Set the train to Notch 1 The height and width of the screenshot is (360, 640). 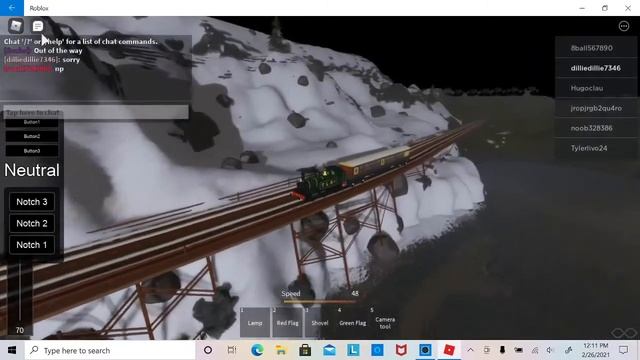[x=32, y=245]
